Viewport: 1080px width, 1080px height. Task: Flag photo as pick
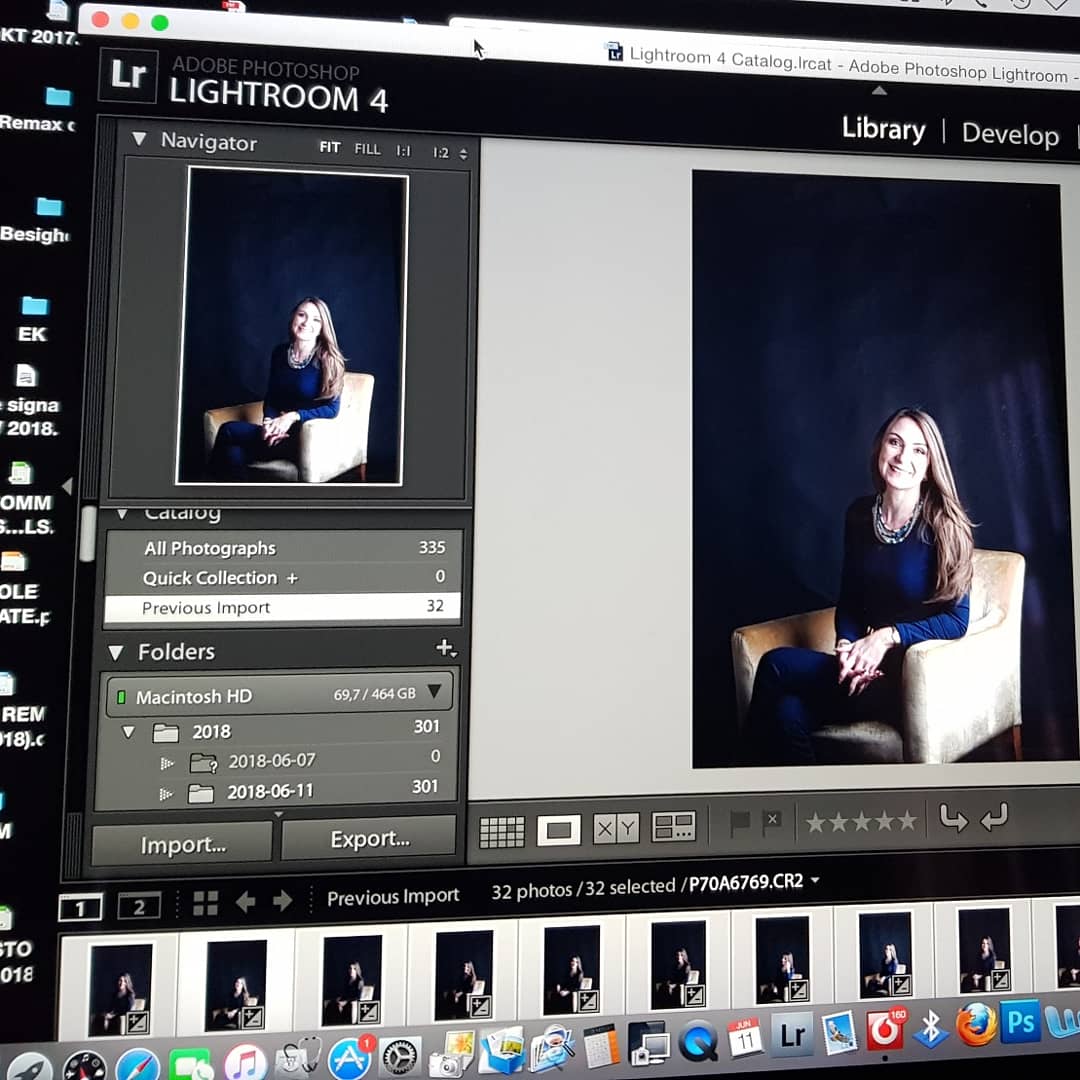click(739, 822)
